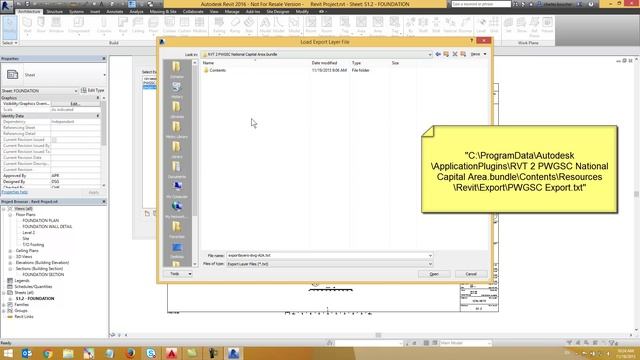Select the Ceiling tool in ribbon
This screenshot has width=640, height=360.
click(x=138, y=26)
